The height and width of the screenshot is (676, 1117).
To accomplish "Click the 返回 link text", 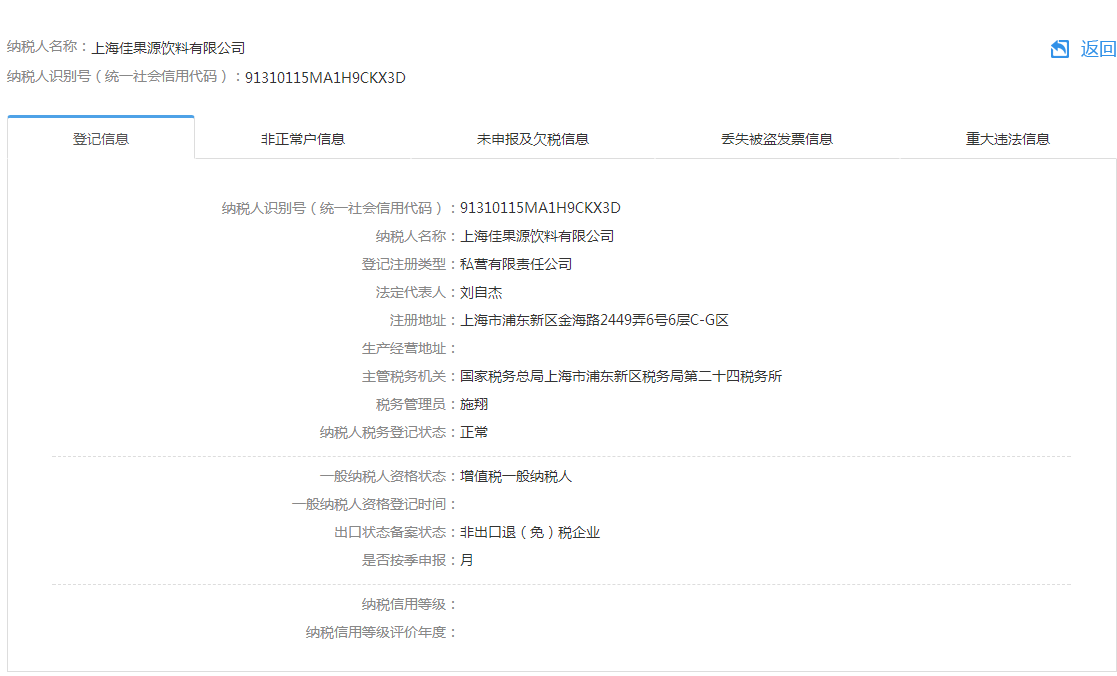I will click(1098, 49).
